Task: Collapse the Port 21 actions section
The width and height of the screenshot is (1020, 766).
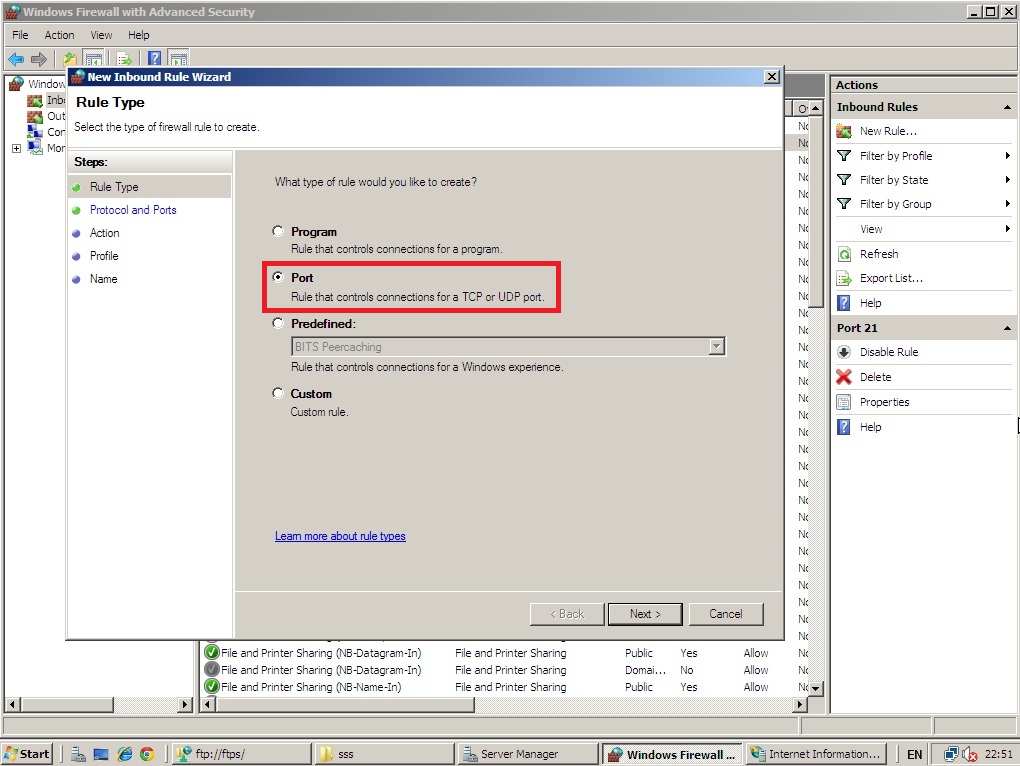Action: 1007,328
